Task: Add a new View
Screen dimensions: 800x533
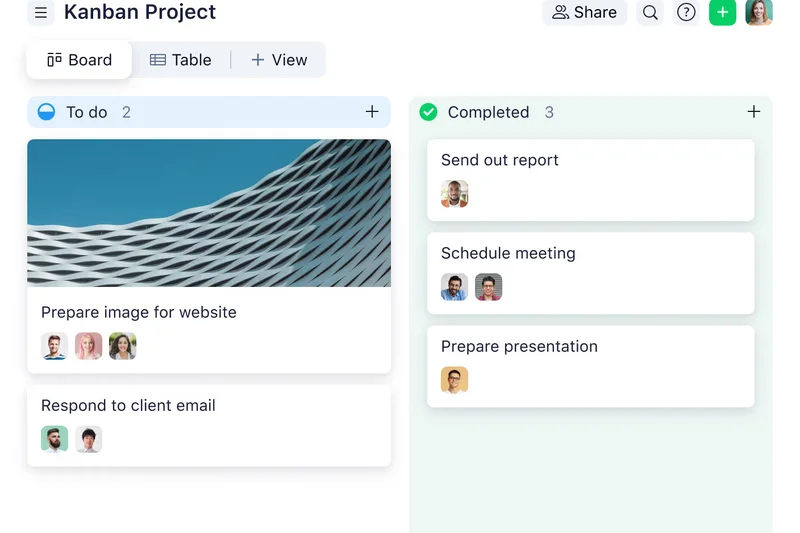Action: 279,60
